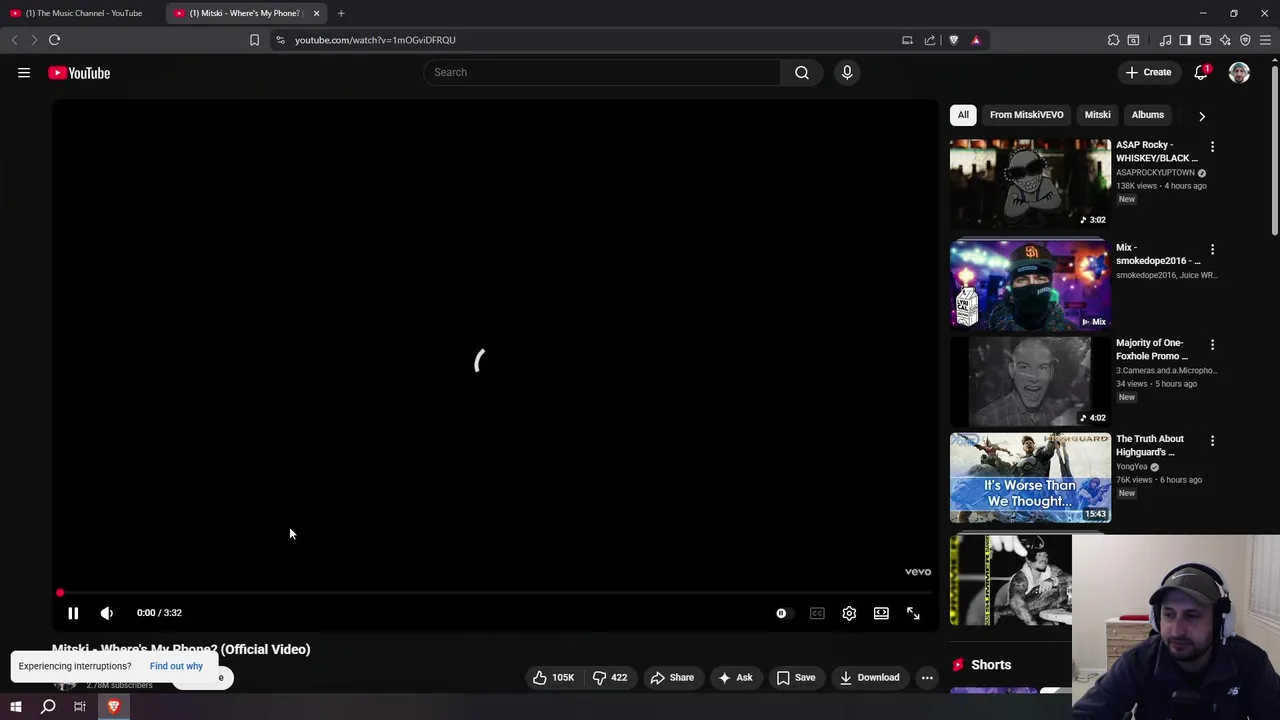Open the ASAPROCKYUPTOWN channel name
The height and width of the screenshot is (720, 1280).
1155,173
